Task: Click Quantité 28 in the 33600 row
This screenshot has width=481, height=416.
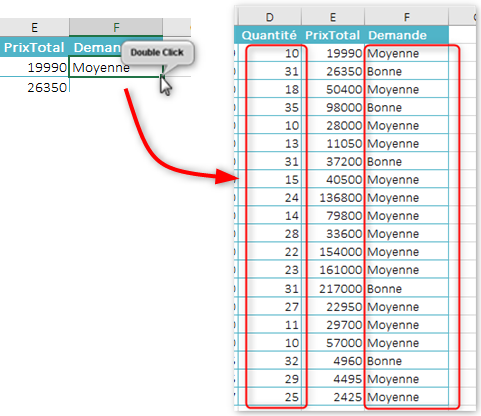Action: (270, 233)
